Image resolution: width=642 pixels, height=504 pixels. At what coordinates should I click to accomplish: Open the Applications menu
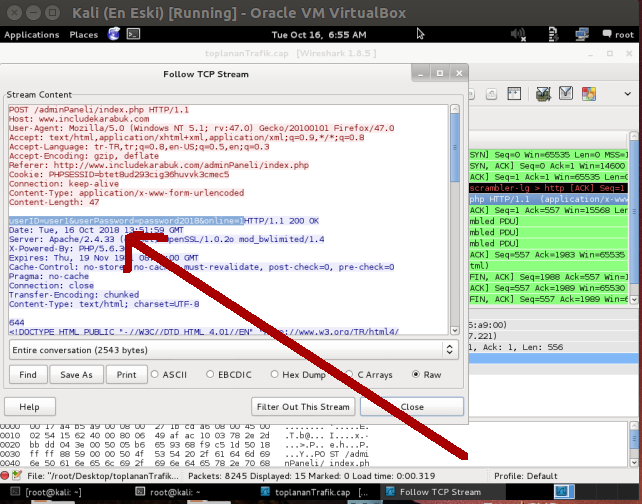pyautogui.click(x=32, y=35)
